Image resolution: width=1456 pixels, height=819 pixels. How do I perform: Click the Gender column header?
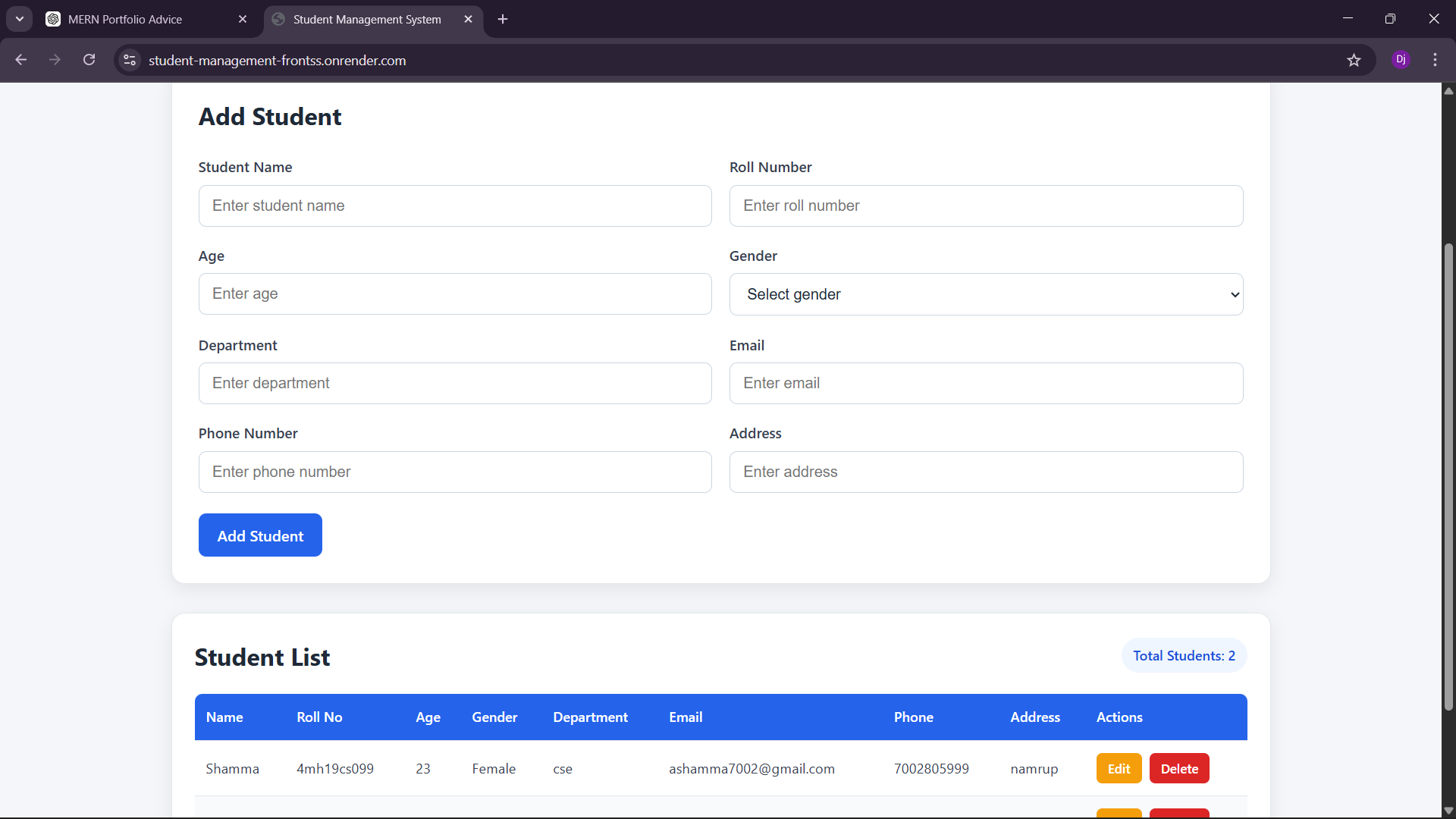tap(494, 717)
